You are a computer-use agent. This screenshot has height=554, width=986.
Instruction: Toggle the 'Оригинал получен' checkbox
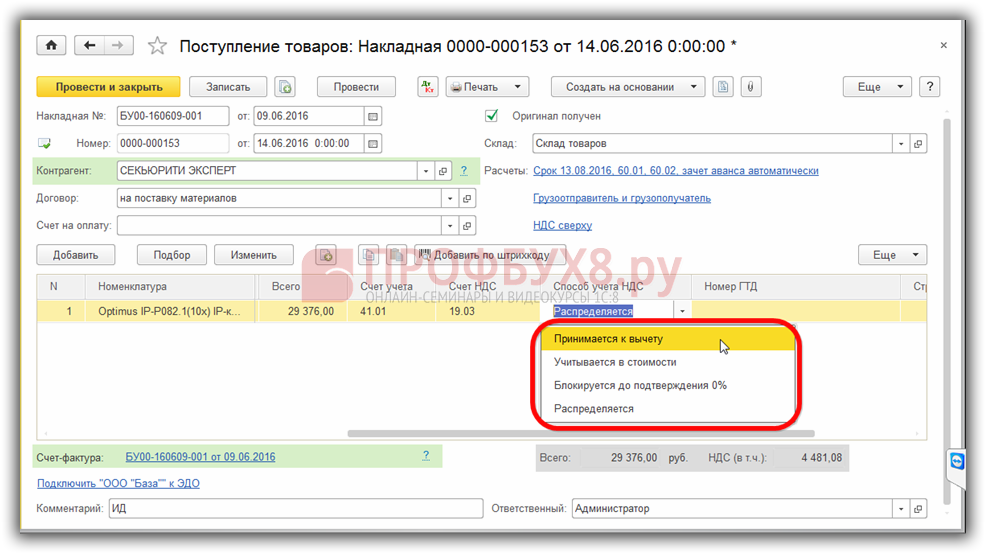click(491, 116)
